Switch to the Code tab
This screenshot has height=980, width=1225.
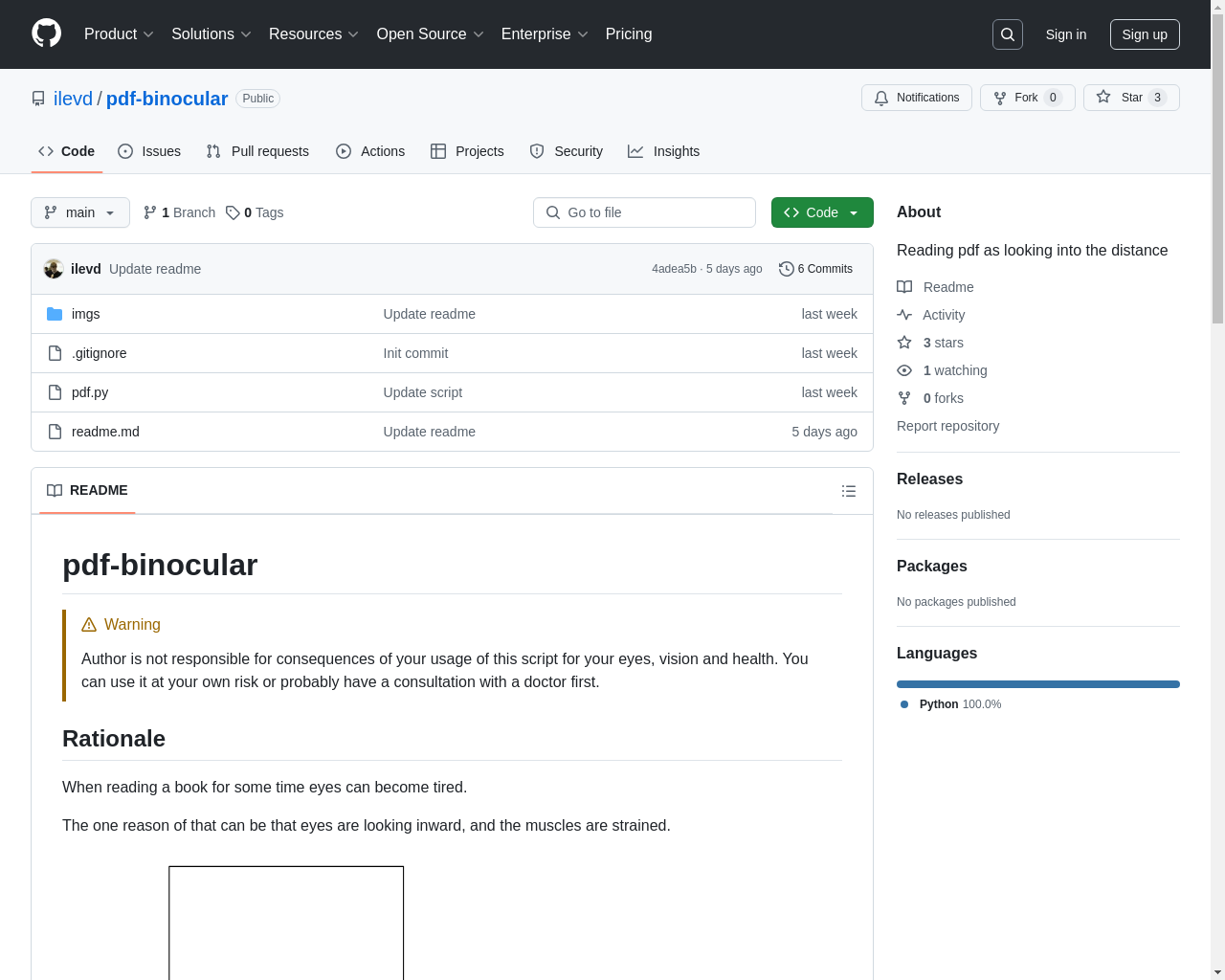[67, 151]
